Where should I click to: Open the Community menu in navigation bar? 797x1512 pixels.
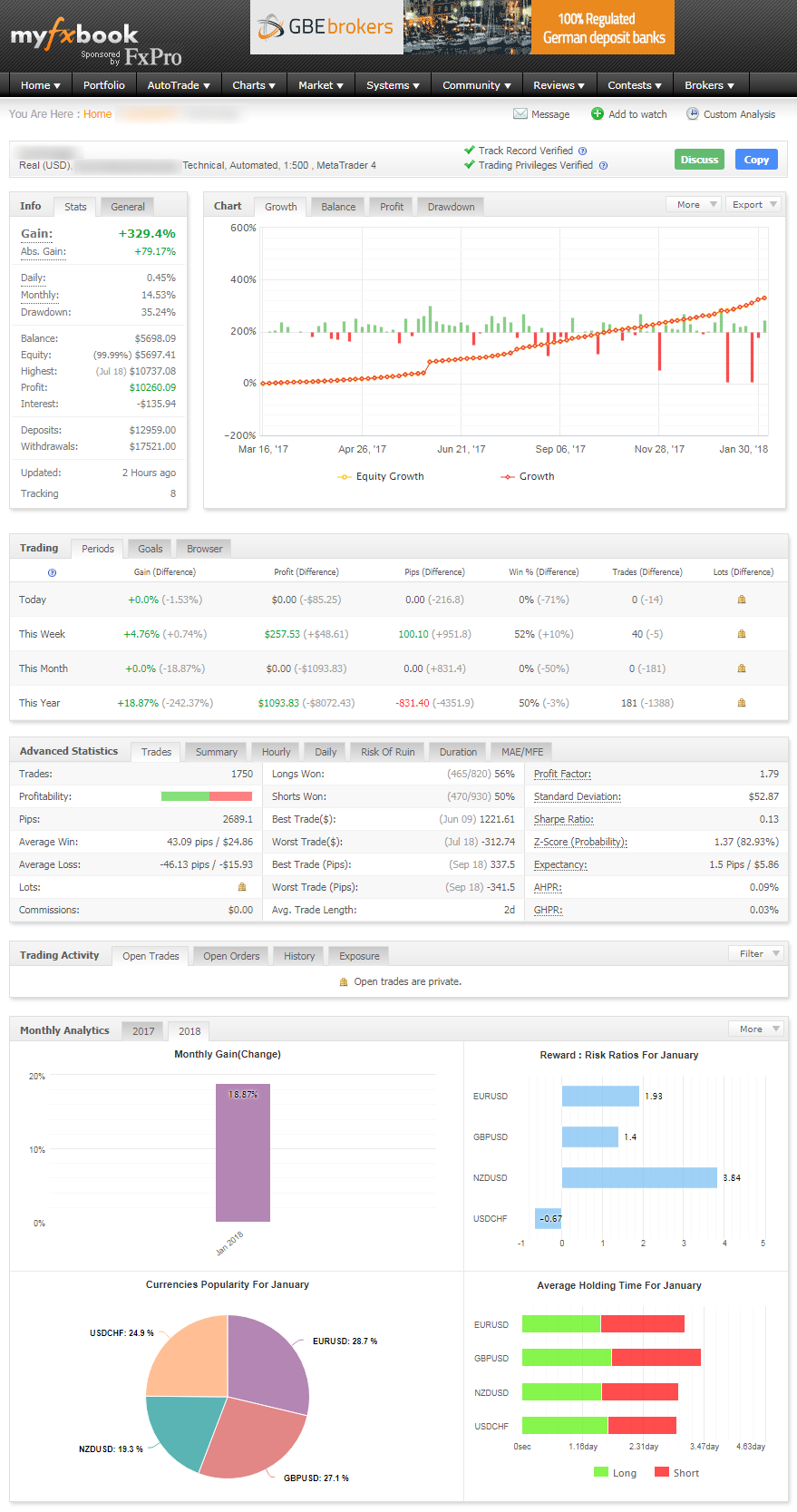point(476,85)
